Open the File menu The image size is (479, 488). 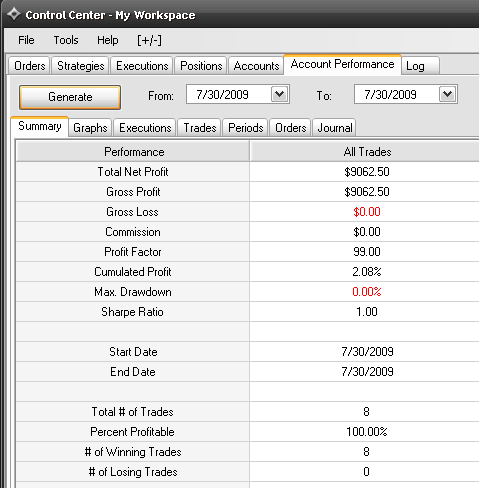pyautogui.click(x=26, y=40)
